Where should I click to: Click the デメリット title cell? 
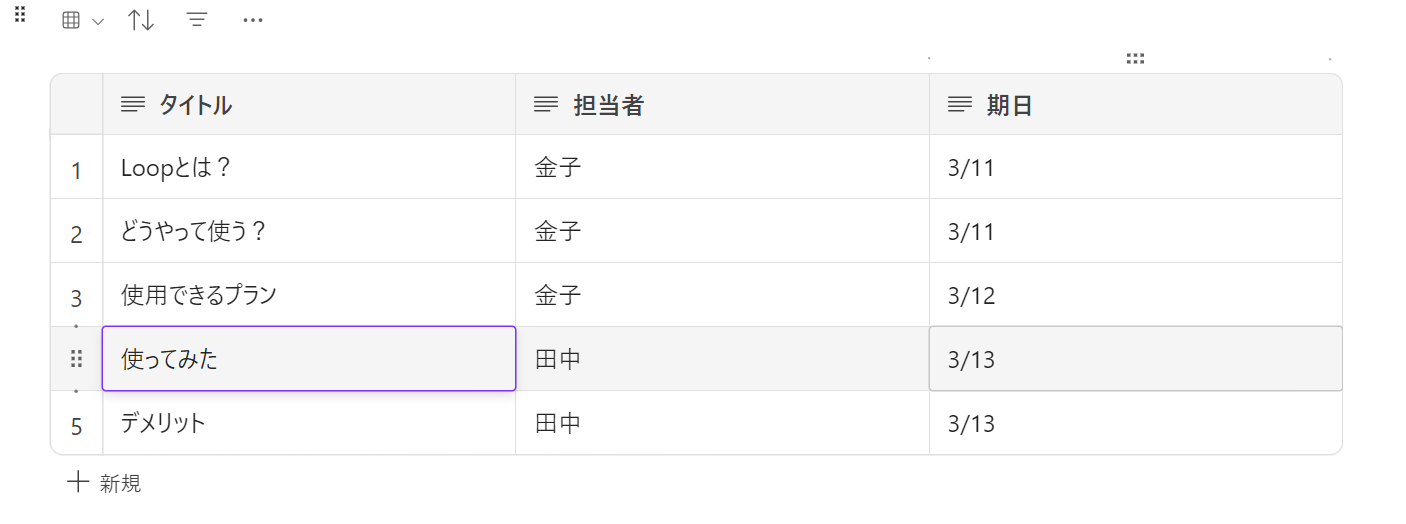(308, 423)
